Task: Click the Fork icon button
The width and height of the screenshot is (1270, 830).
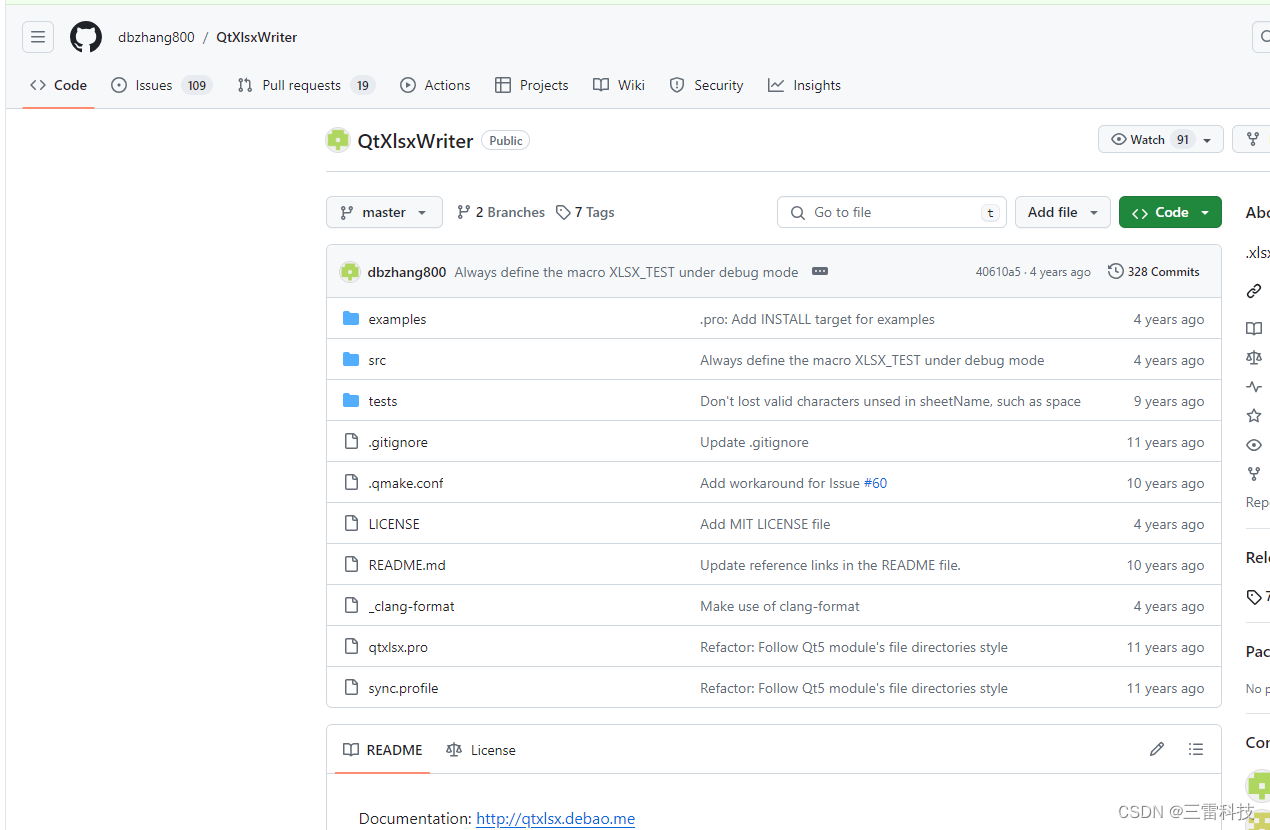Action: tap(1252, 139)
